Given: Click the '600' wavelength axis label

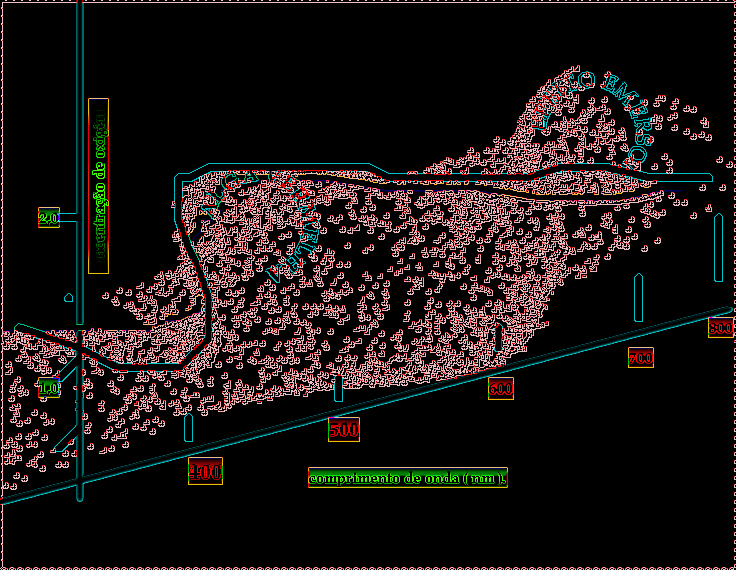Looking at the screenshot, I should click(x=501, y=389).
